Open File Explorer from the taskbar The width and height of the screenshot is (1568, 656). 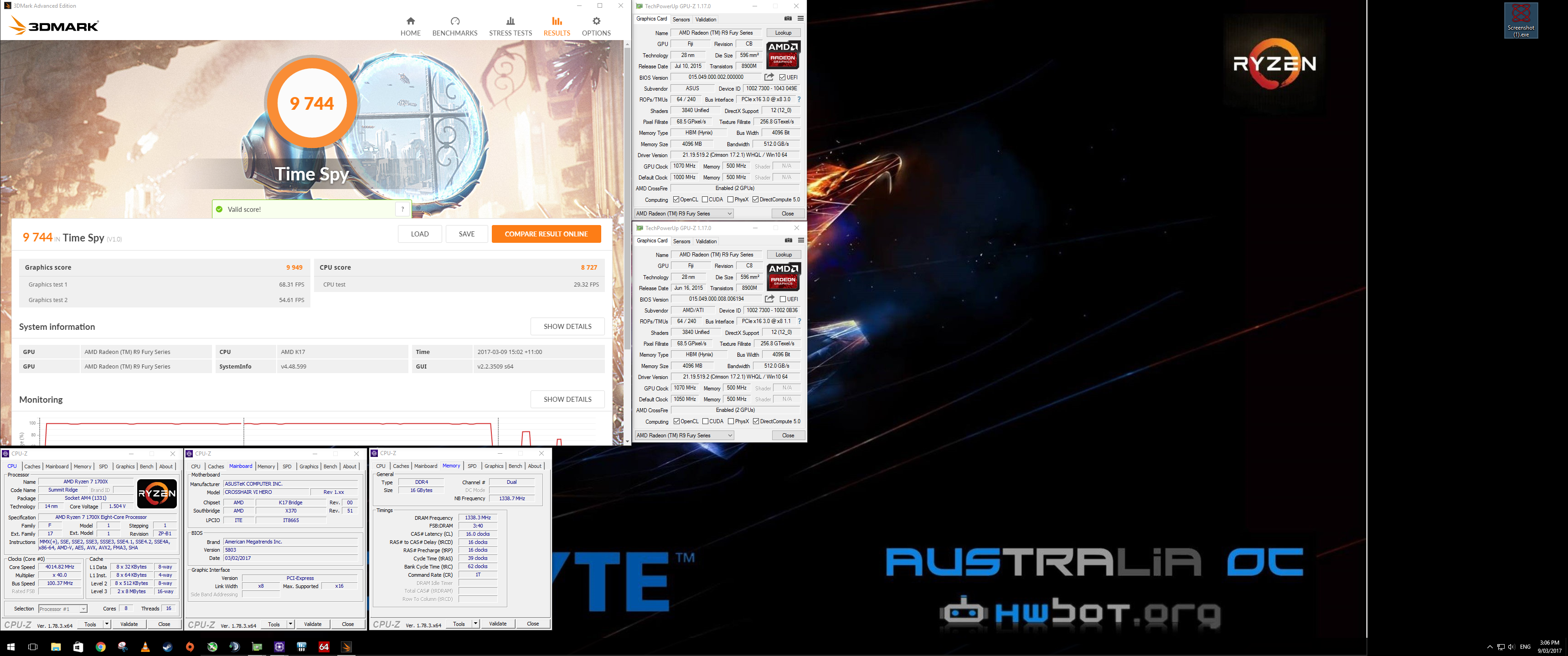coord(56,647)
